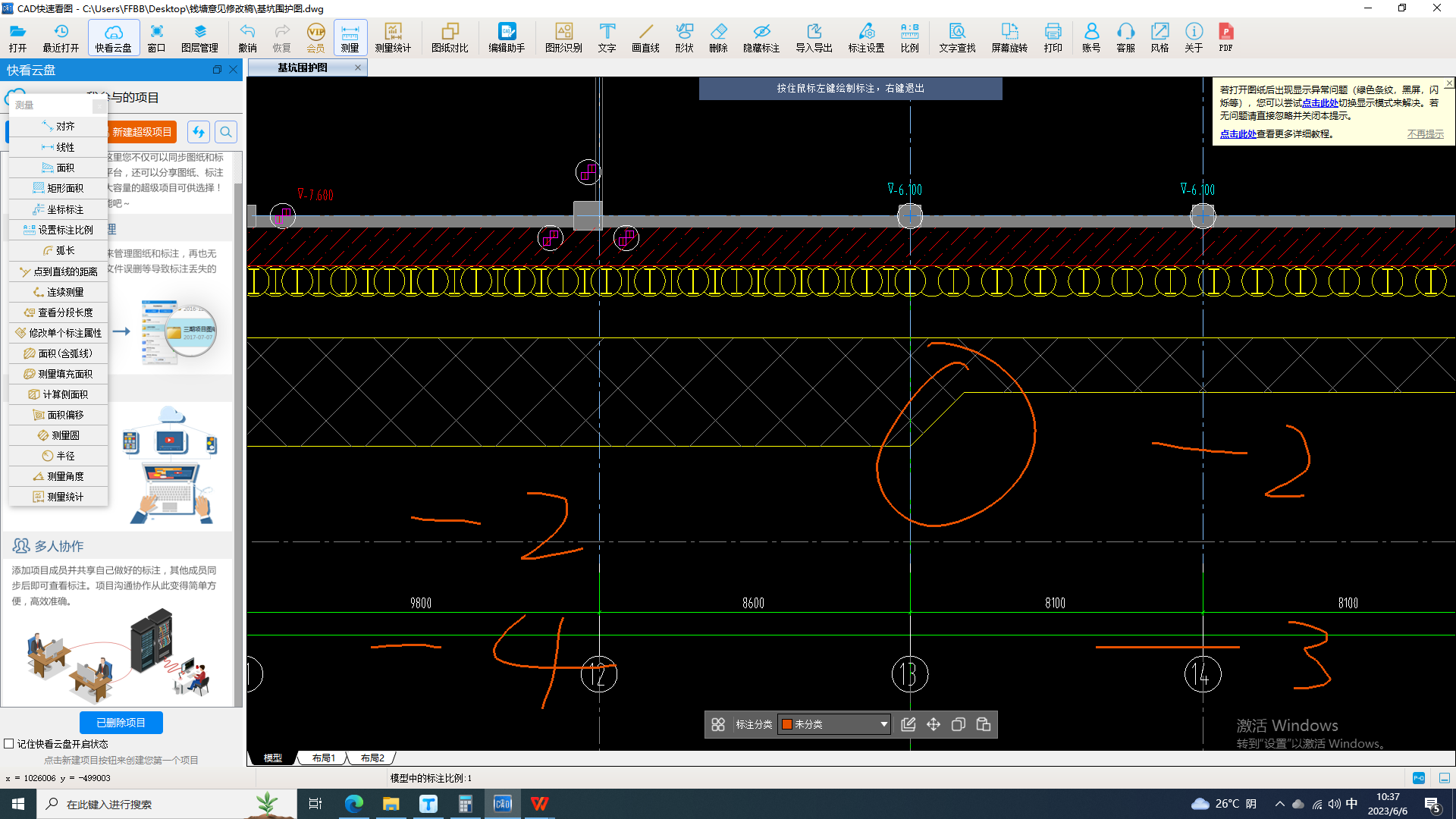Choose 坐标标注 coordinate annotation
This screenshot has height=819, width=1456.
click(58, 209)
